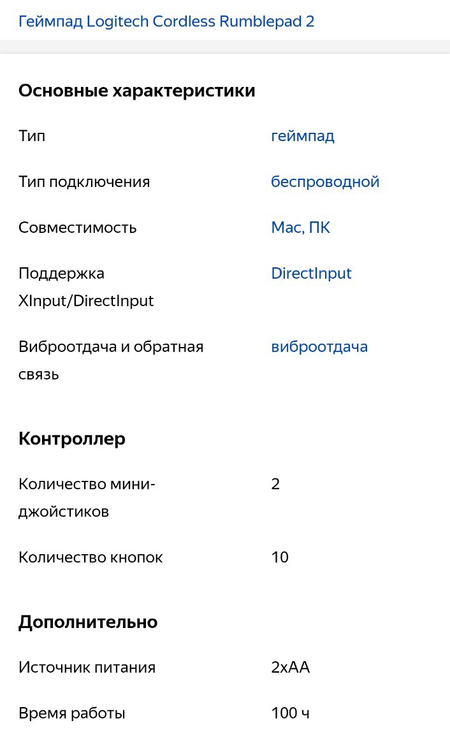Select the Дополнительно section heading
Screen dimensions: 450x736
coord(88,622)
